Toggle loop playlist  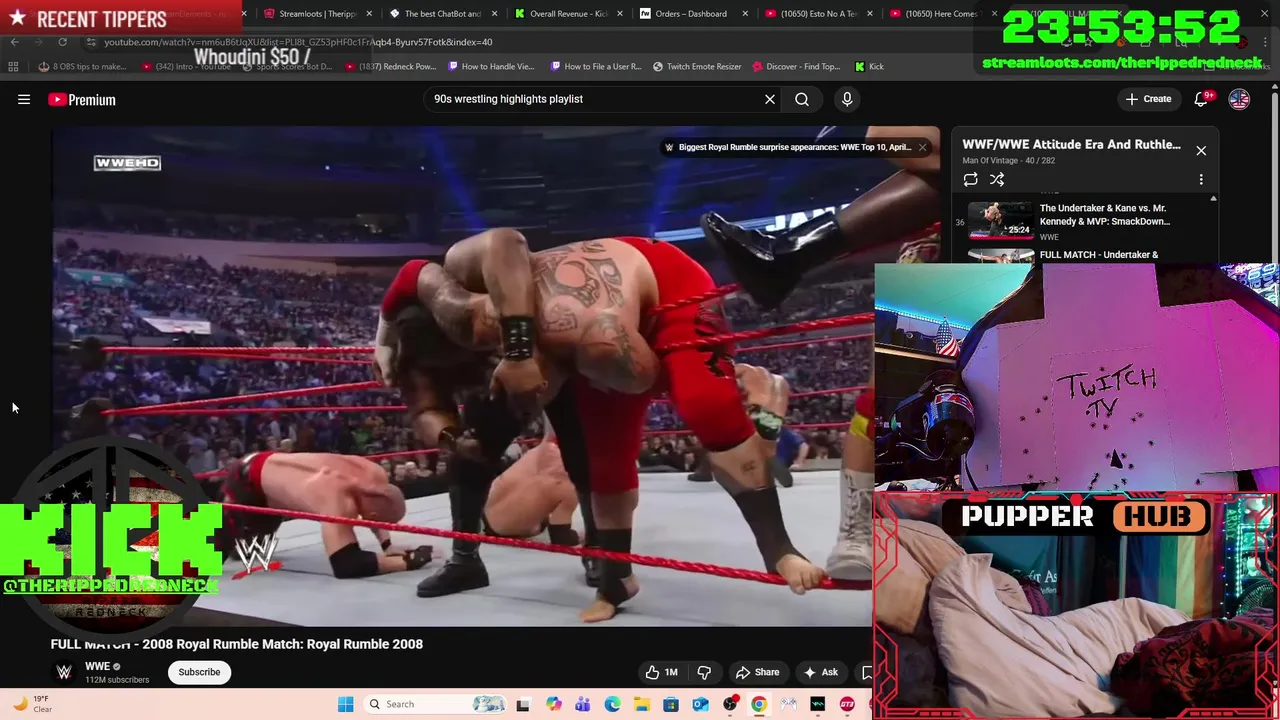click(970, 179)
